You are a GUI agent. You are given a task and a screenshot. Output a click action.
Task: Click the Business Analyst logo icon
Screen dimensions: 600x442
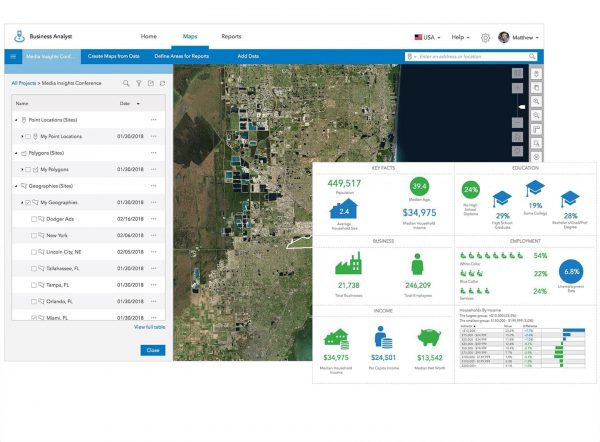pyautogui.click(x=19, y=36)
